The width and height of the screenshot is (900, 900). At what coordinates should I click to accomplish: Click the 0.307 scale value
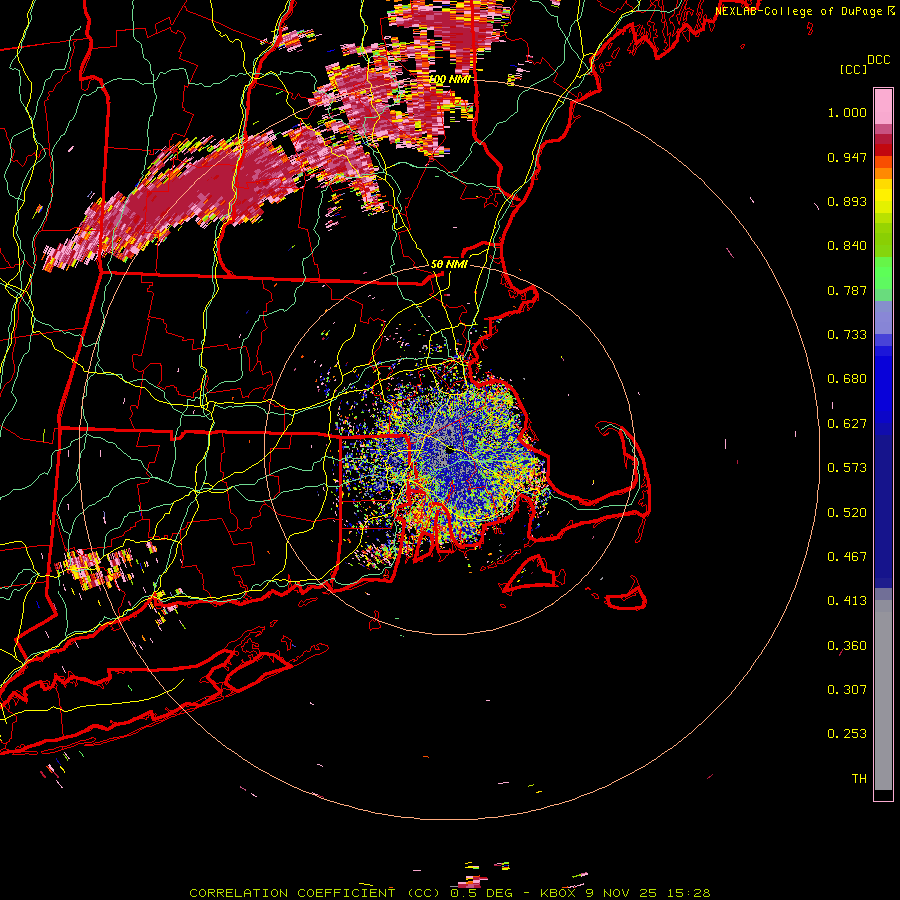tap(847, 690)
